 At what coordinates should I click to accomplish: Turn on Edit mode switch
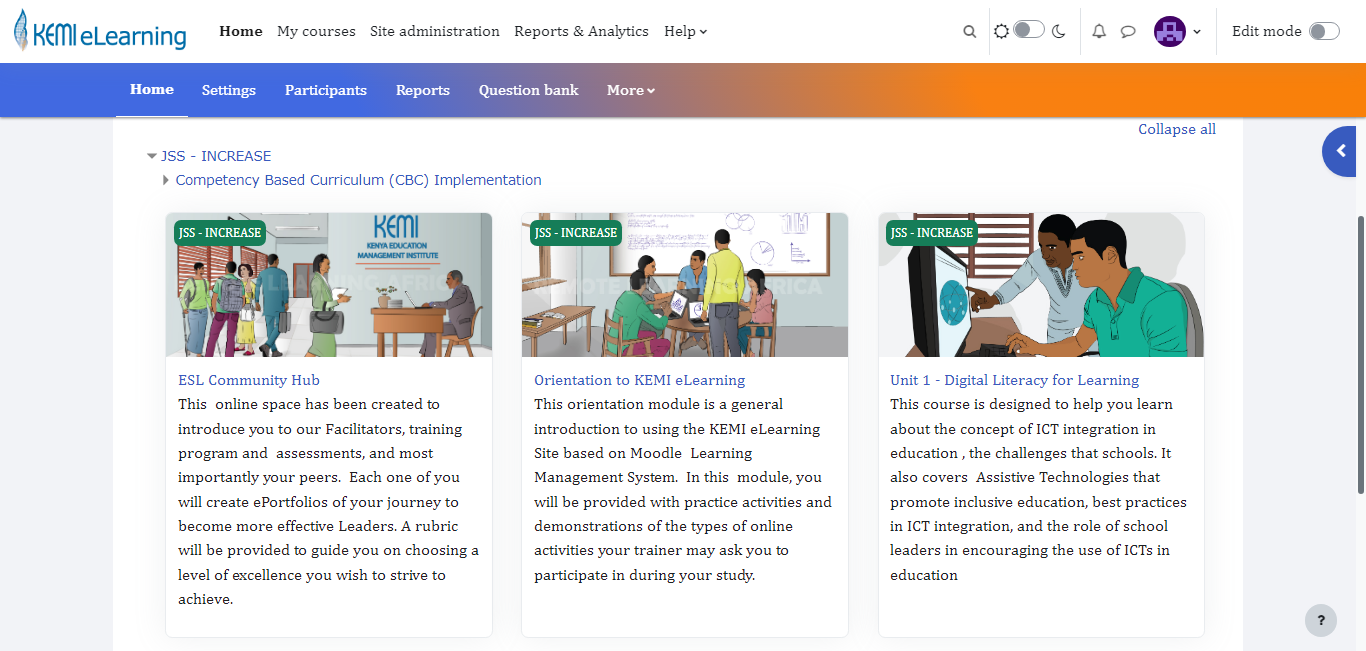[1324, 32]
